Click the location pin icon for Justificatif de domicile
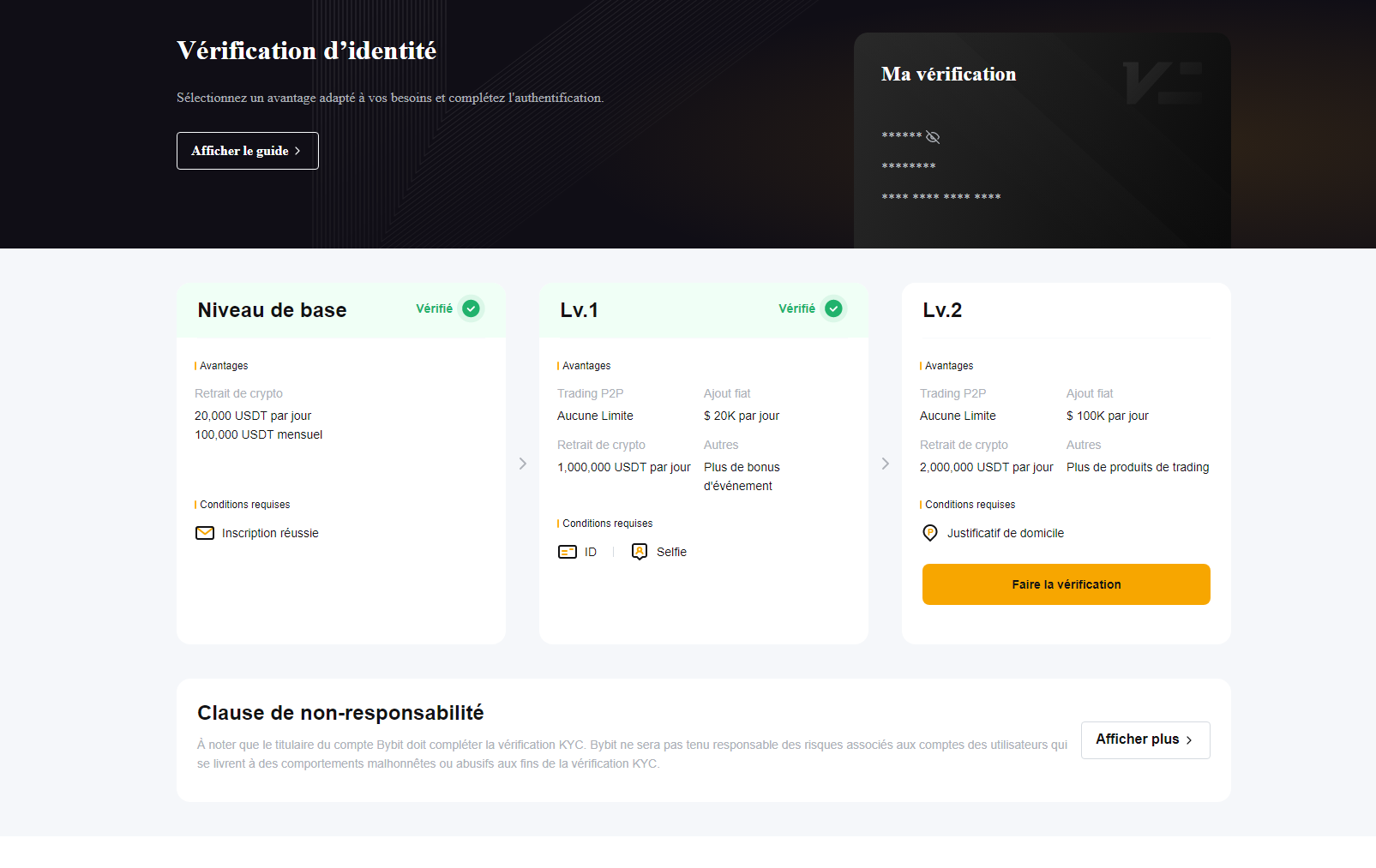 (930, 533)
